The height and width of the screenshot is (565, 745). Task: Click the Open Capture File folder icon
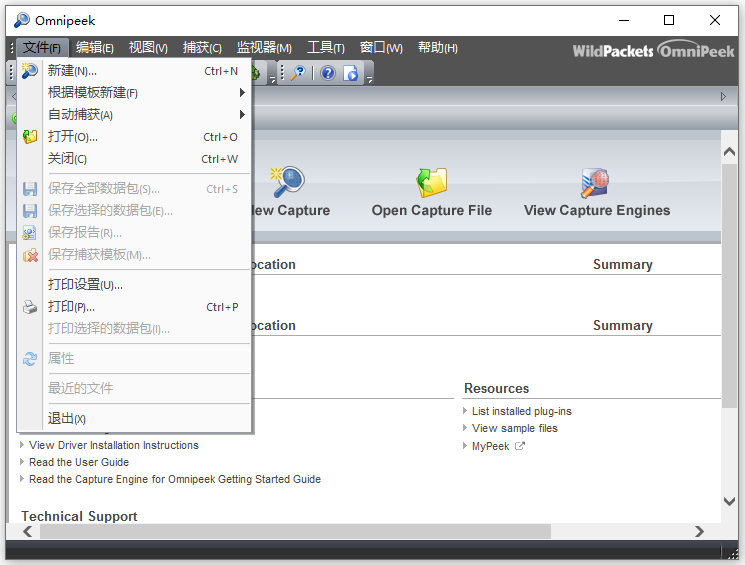(431, 182)
